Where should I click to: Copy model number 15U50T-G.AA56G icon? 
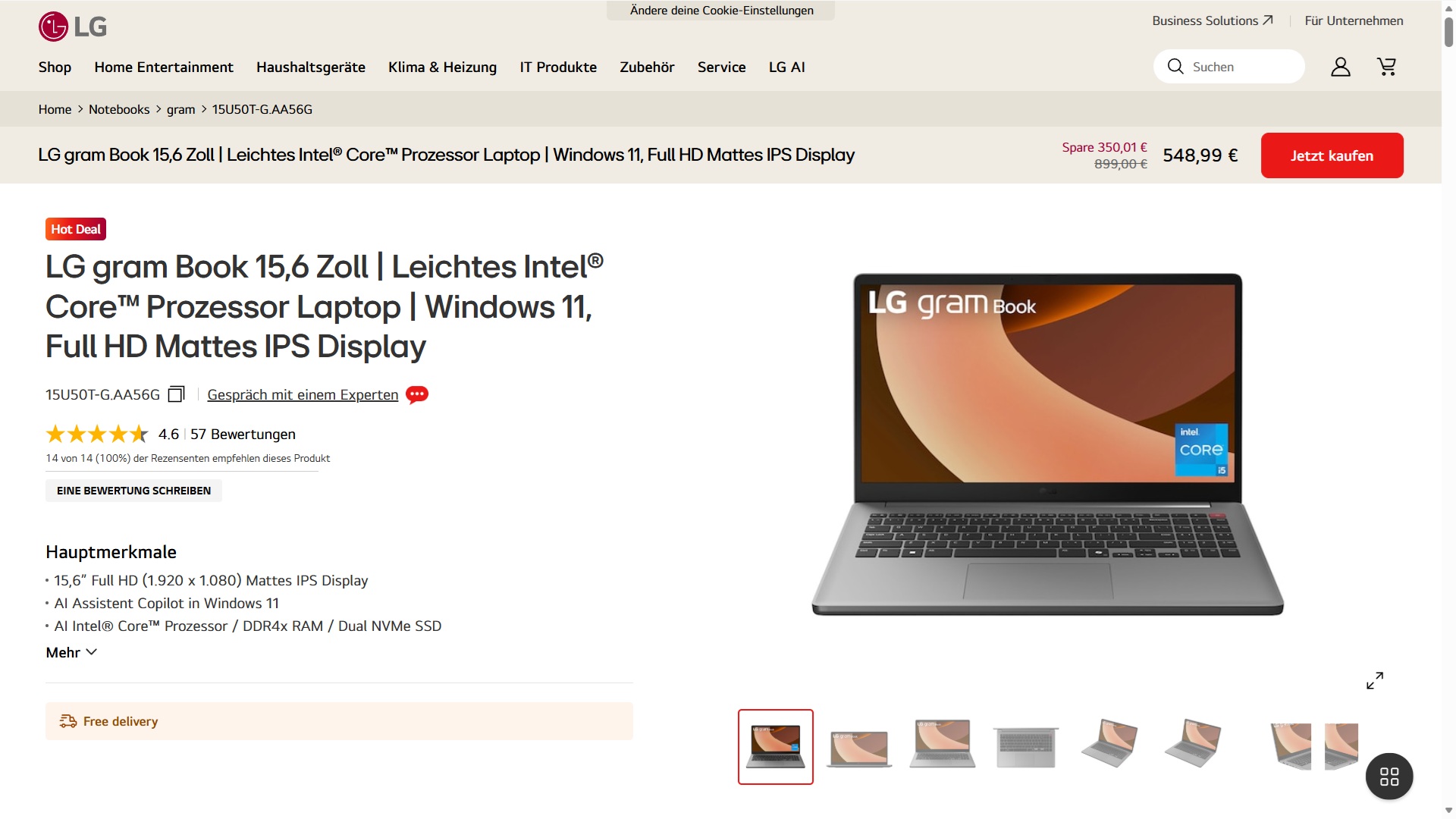176,394
